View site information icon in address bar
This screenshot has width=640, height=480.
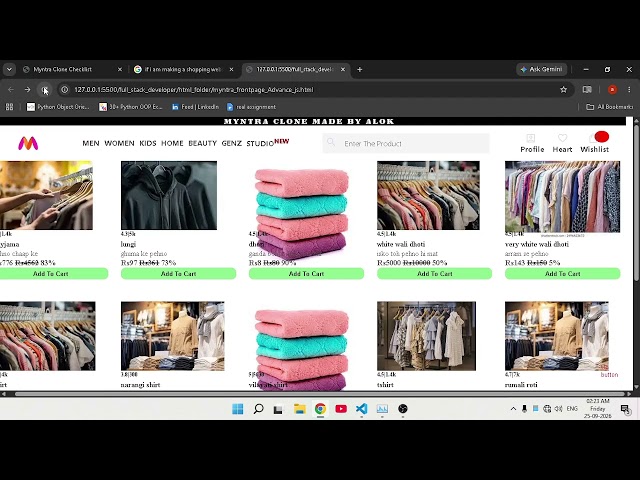(64, 90)
